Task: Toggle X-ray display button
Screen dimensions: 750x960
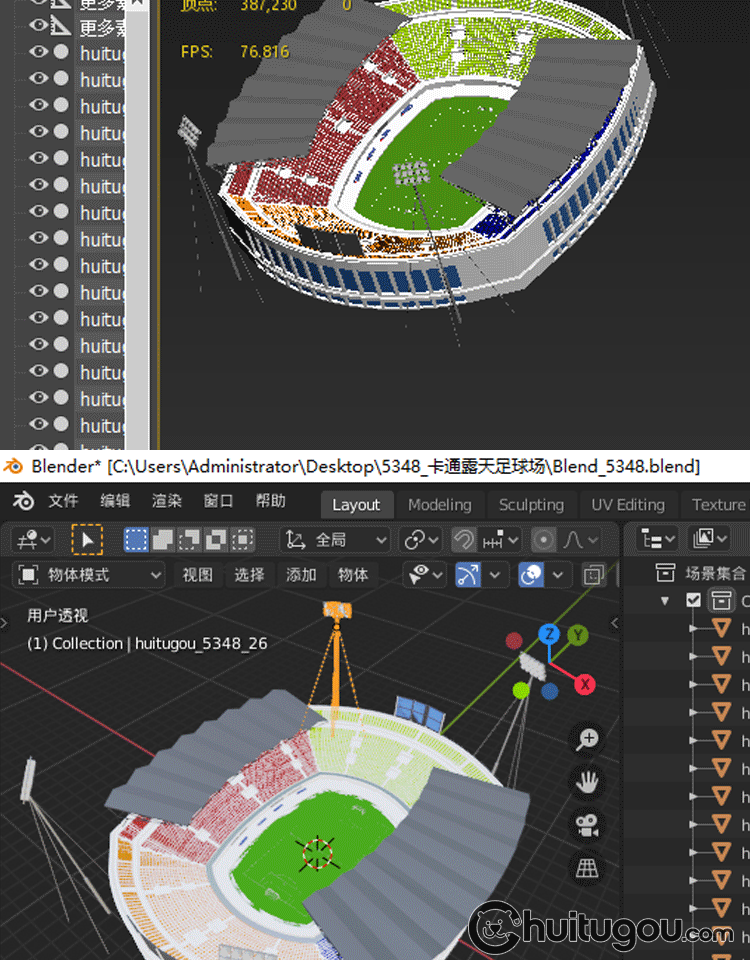Action: point(593,575)
